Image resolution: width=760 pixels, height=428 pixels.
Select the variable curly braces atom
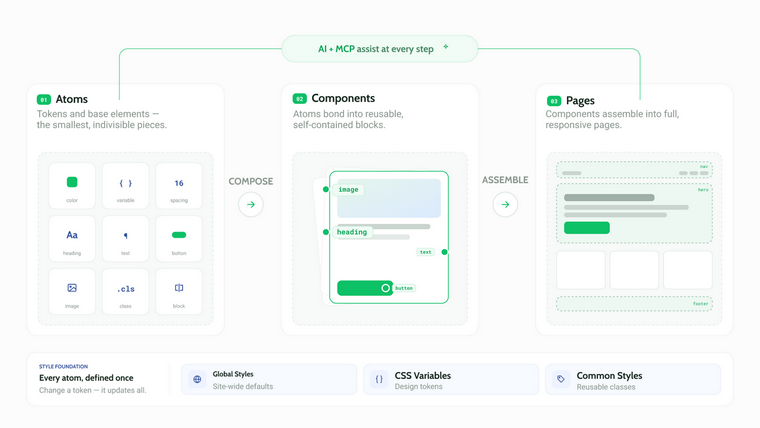[126, 186]
